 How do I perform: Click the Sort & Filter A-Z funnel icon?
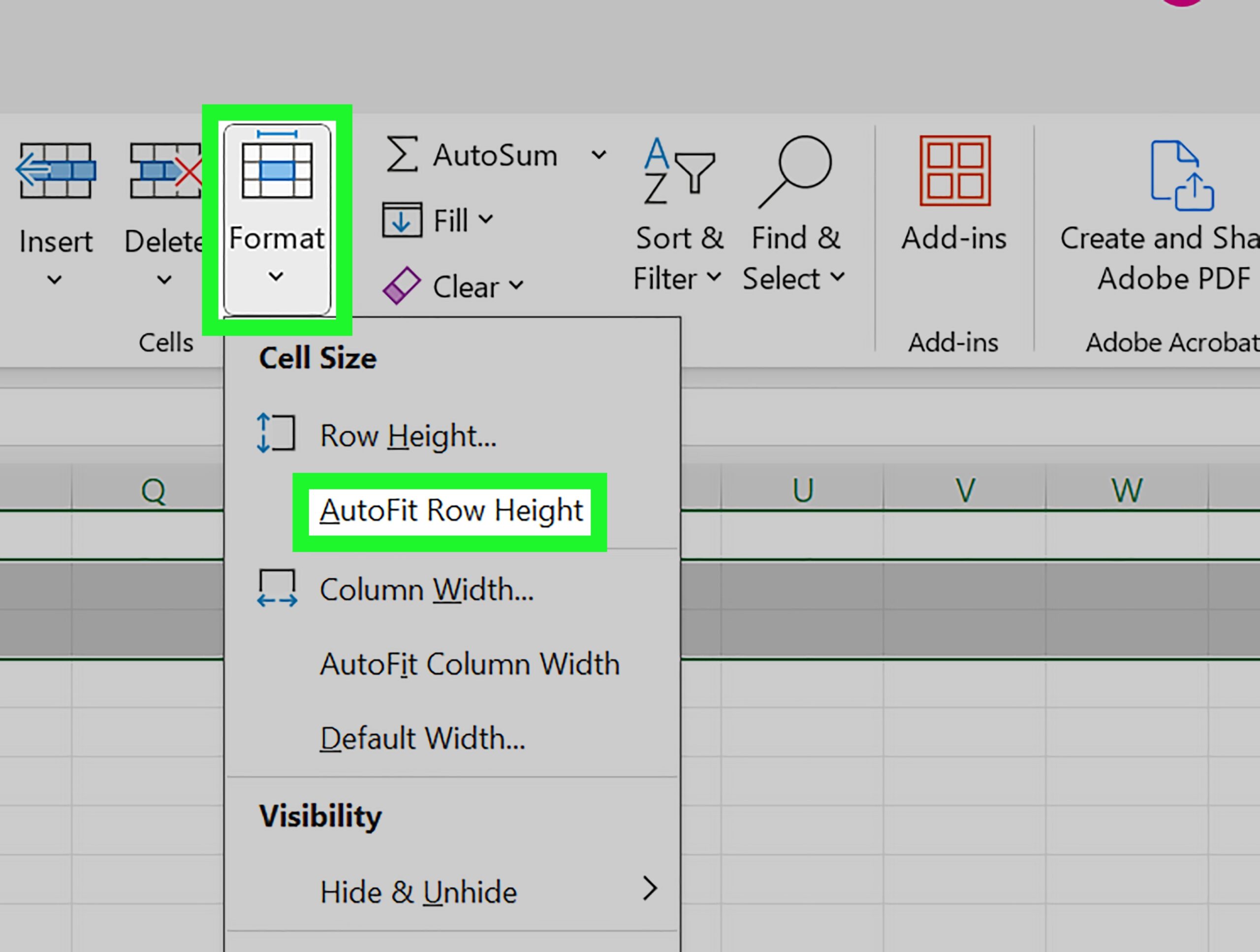(679, 170)
